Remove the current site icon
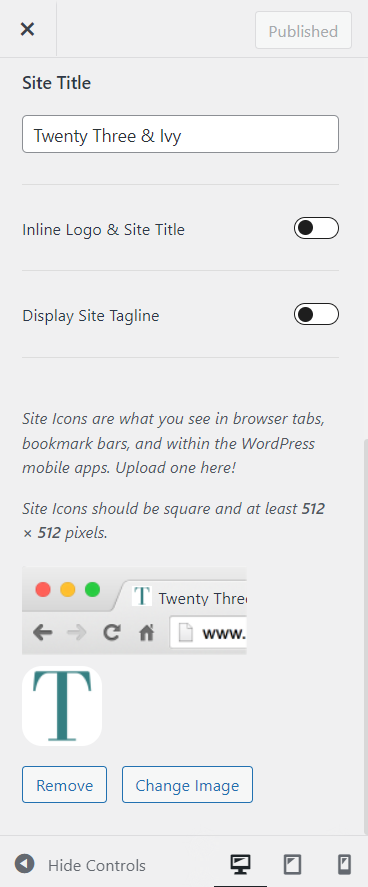This screenshot has height=887, width=368. 64,785
